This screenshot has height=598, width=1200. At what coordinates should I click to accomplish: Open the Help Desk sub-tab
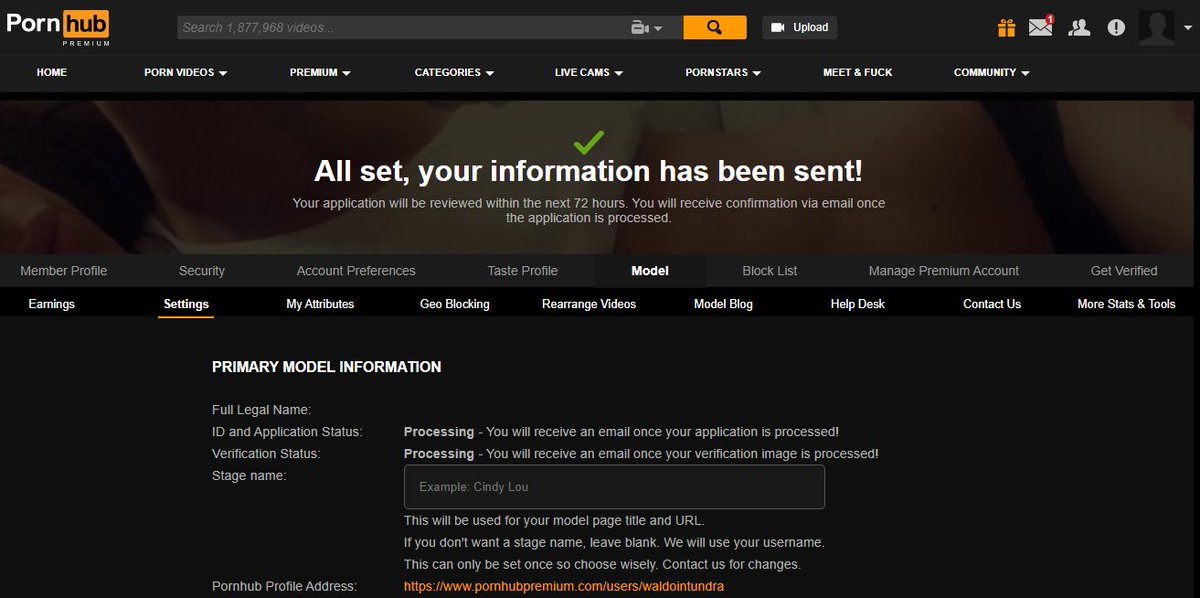[858, 304]
